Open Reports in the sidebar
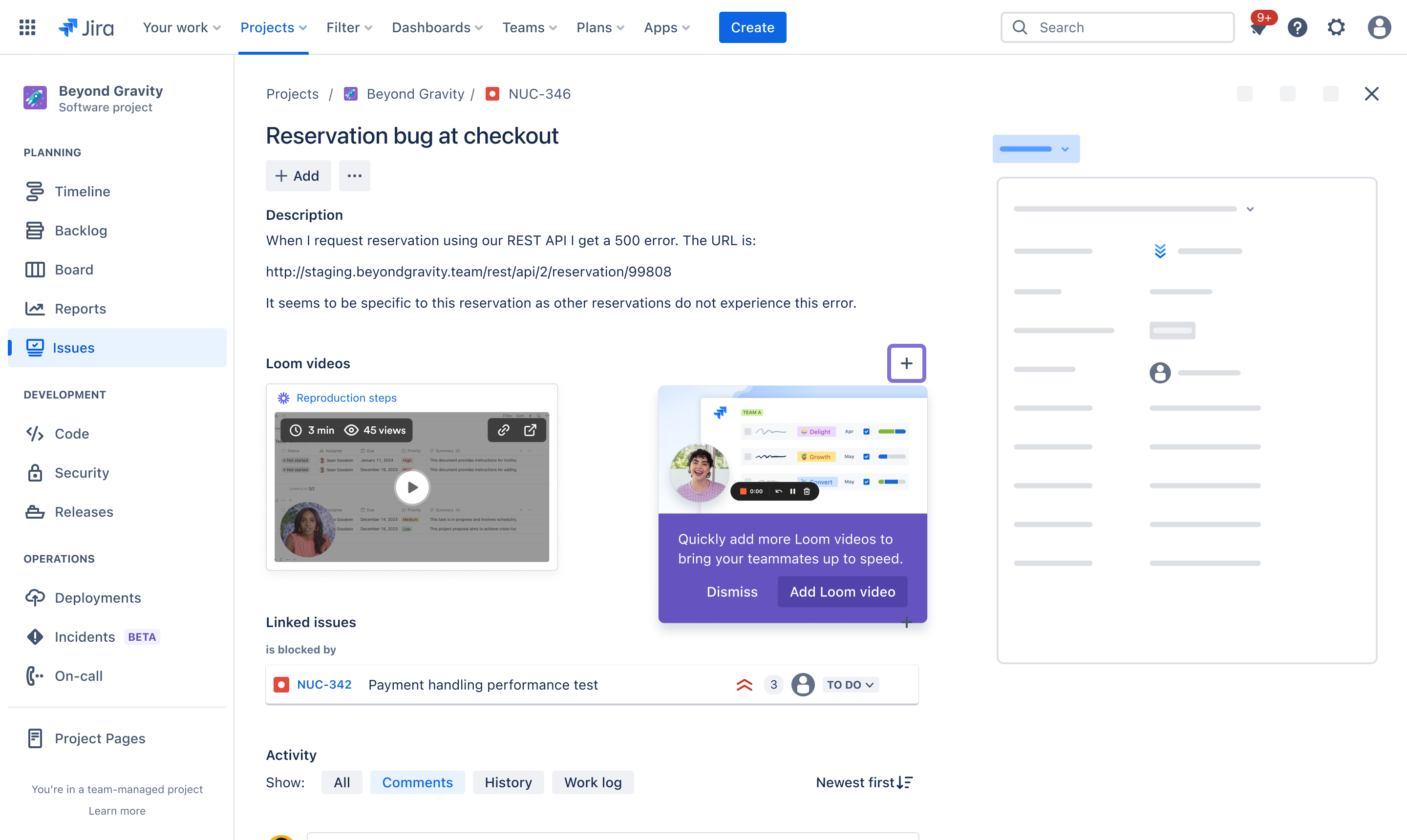The width and height of the screenshot is (1407, 840). tap(117, 309)
